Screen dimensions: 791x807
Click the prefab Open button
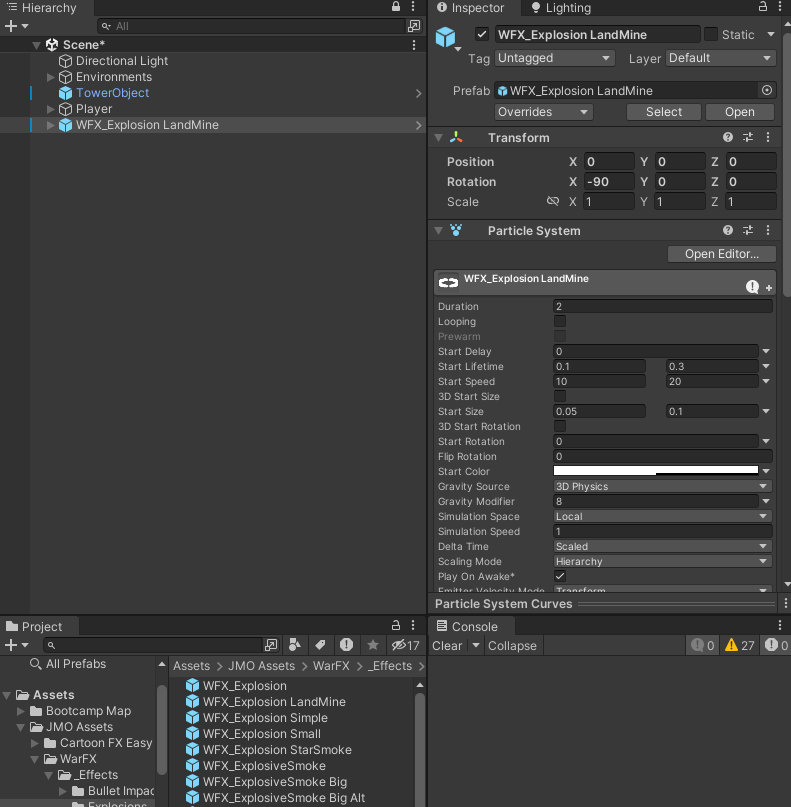[740, 112]
